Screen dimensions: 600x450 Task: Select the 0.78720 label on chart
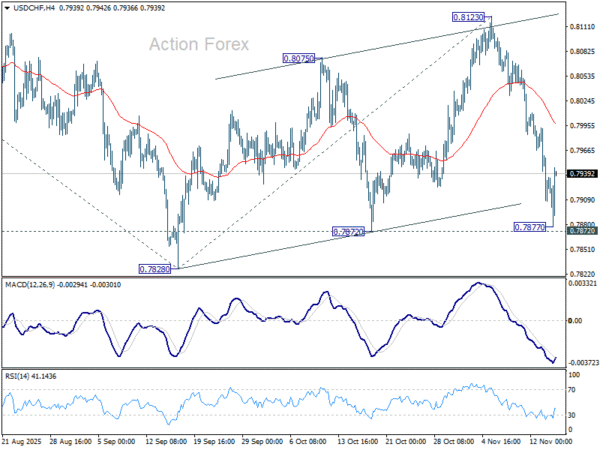350,232
